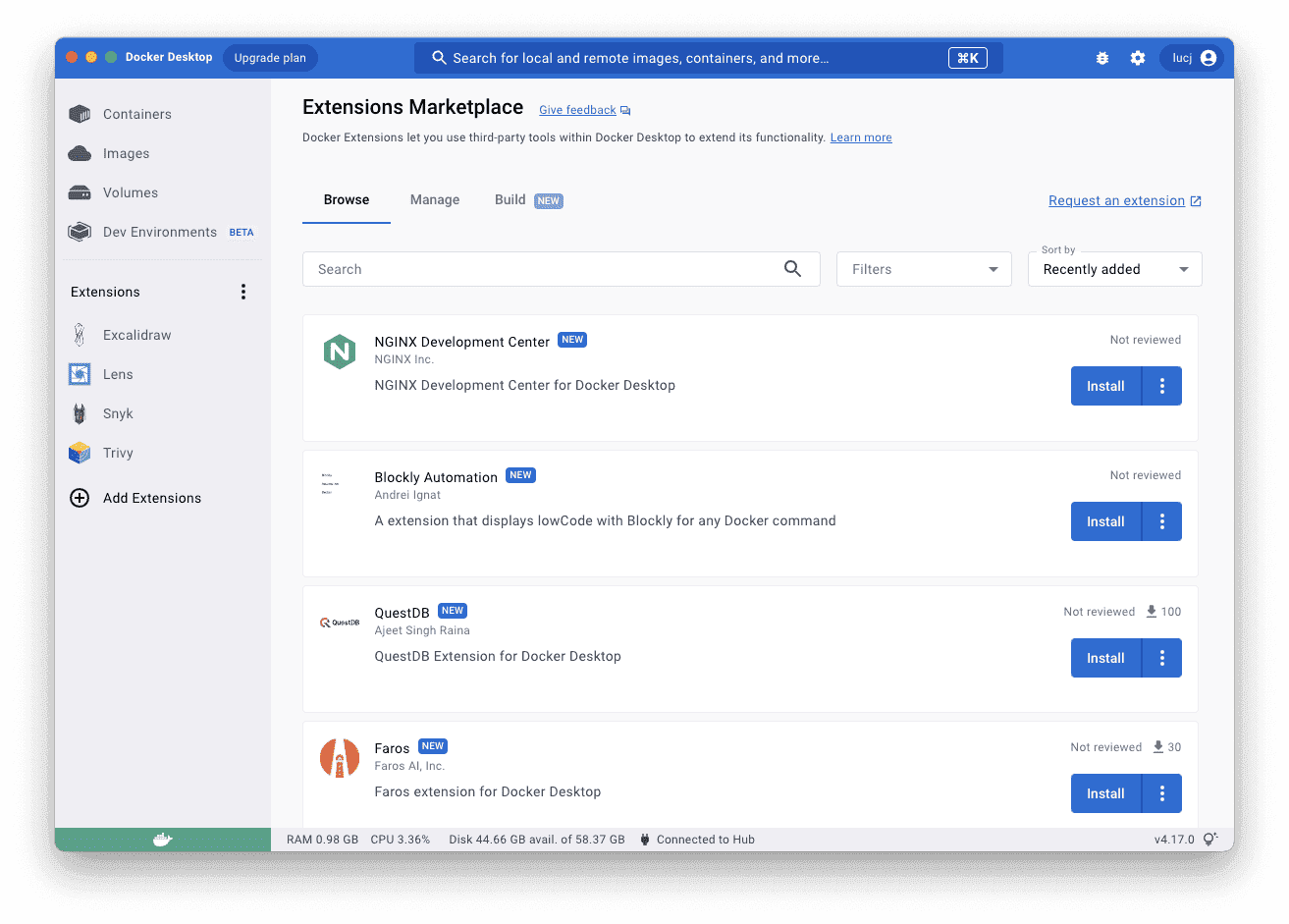The width and height of the screenshot is (1289, 924).
Task: Open the Excalidraw extension icon
Action: pos(80,335)
